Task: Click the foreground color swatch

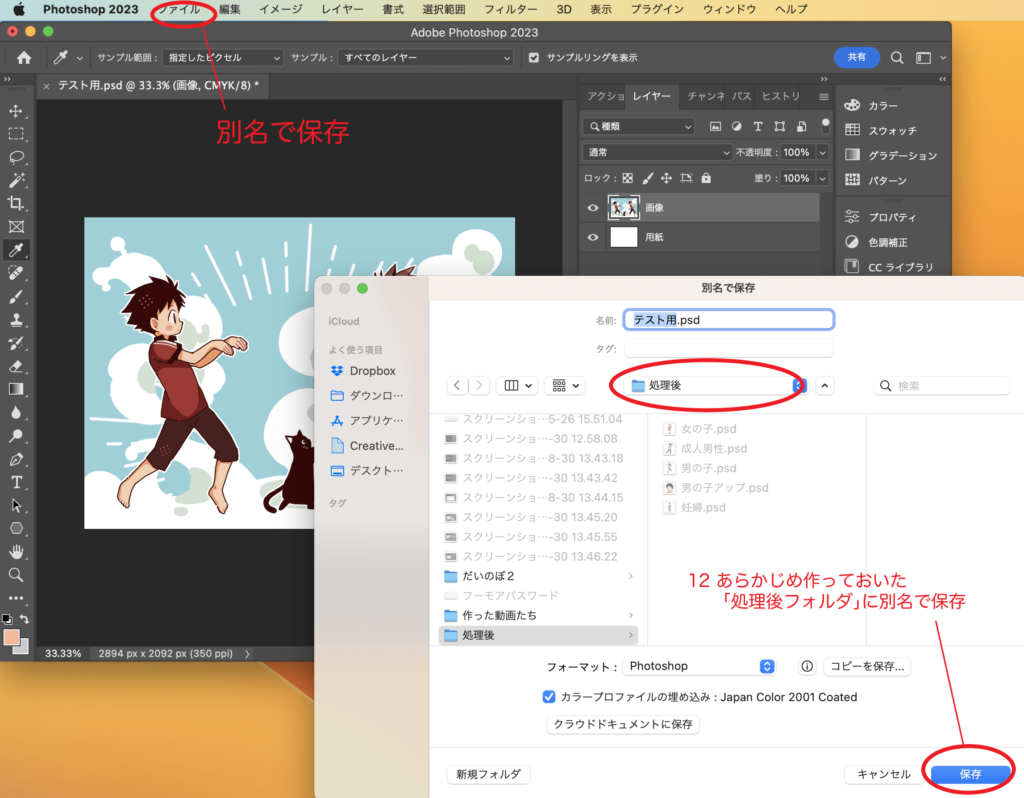Action: click(11, 637)
